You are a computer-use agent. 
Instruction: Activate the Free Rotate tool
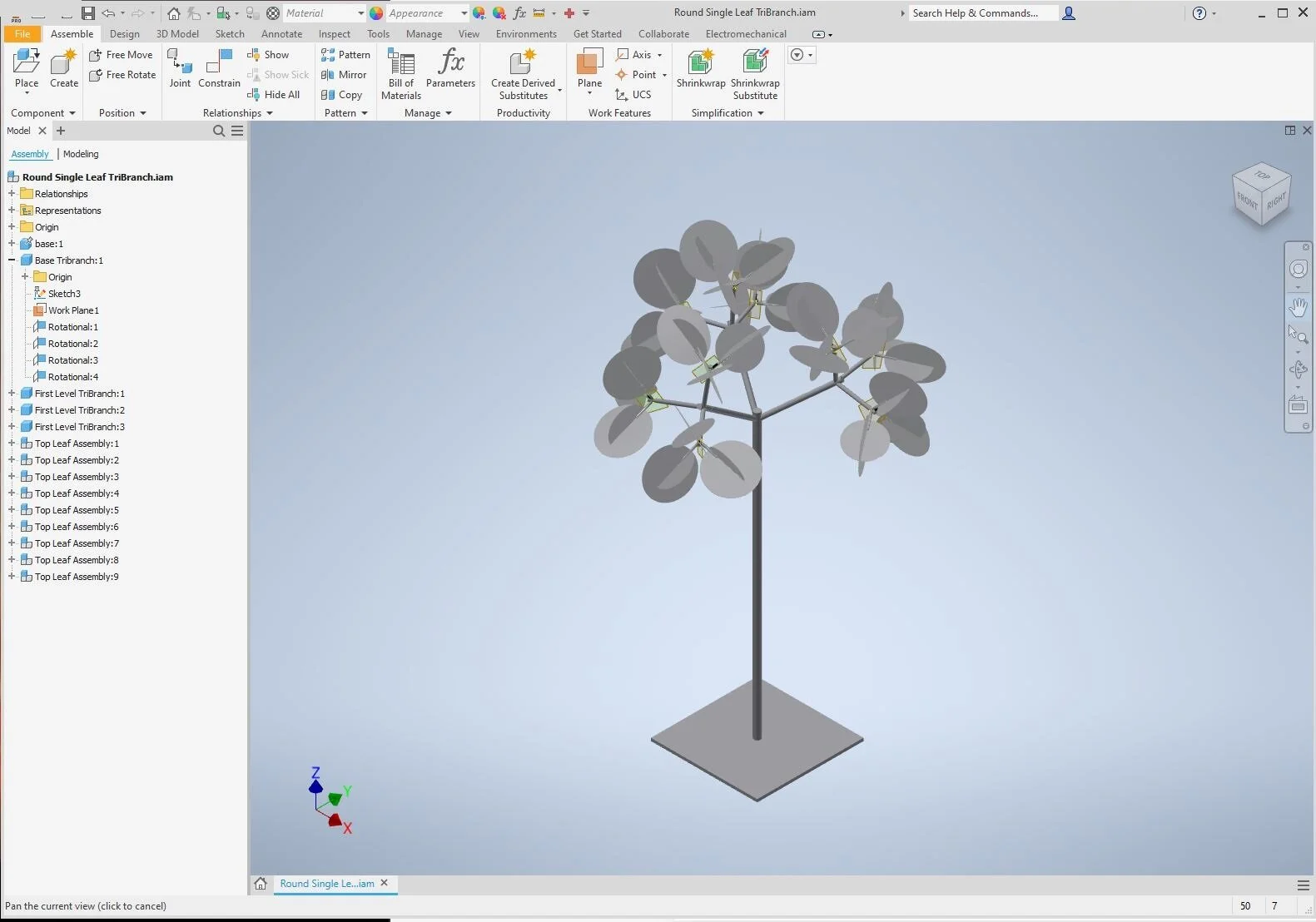pyautogui.click(x=122, y=75)
